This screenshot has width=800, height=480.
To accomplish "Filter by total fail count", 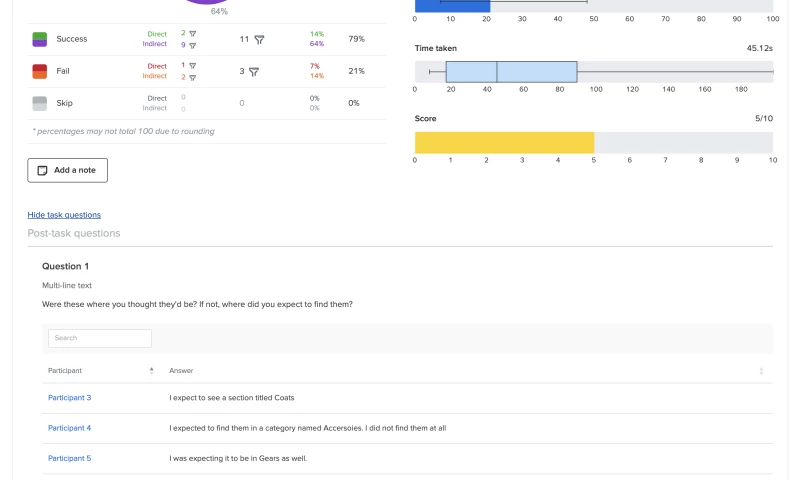I will click(254, 72).
